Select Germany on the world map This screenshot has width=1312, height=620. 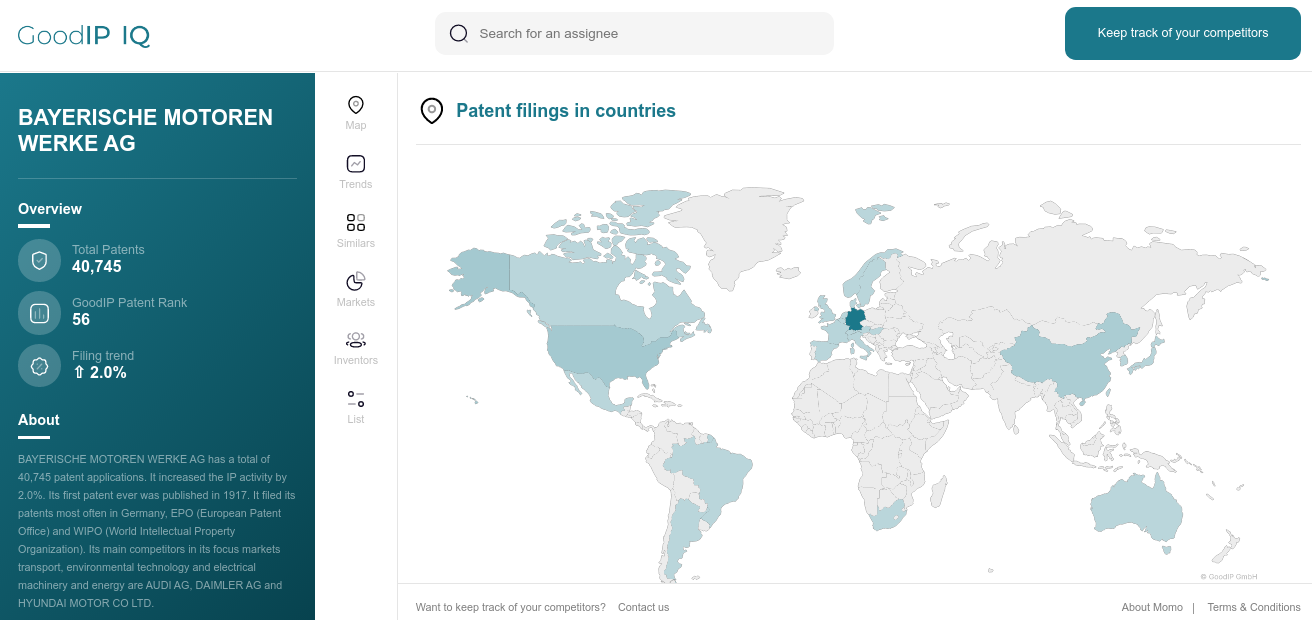(855, 319)
